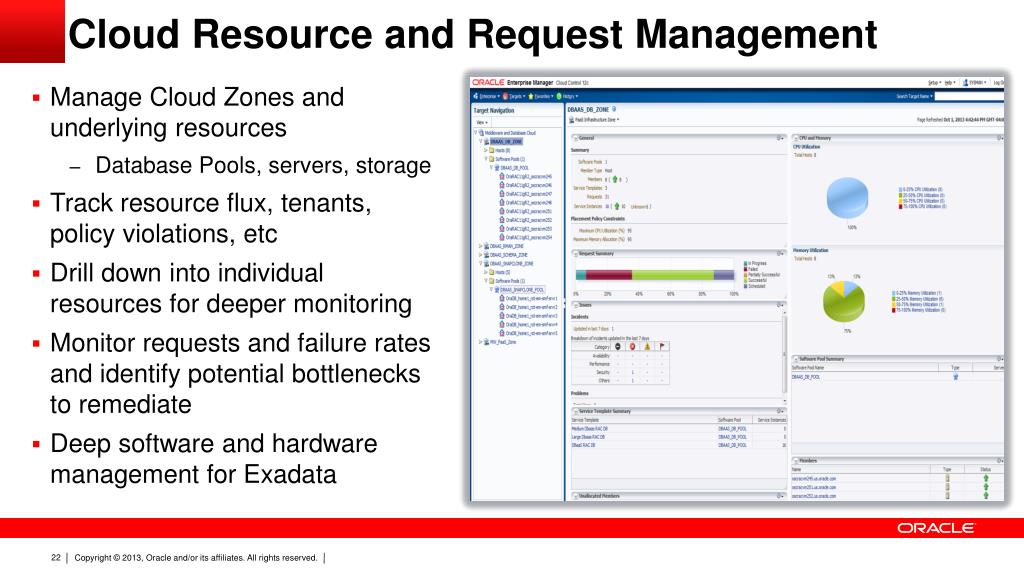Click the pool type icon for DBAAS_DB_POOL

pyautogui.click(x=955, y=377)
